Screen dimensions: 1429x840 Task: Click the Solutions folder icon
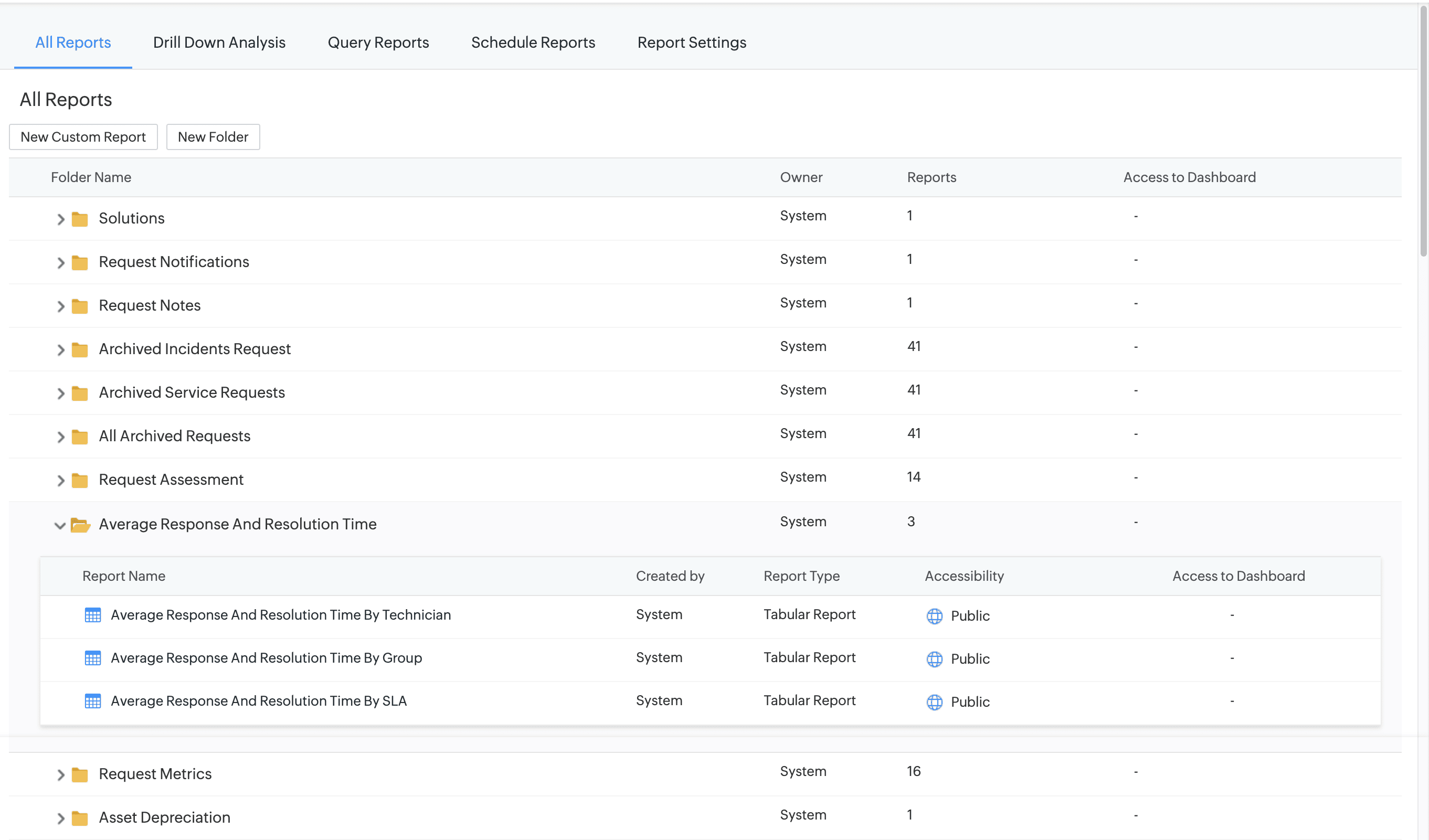(x=79, y=219)
